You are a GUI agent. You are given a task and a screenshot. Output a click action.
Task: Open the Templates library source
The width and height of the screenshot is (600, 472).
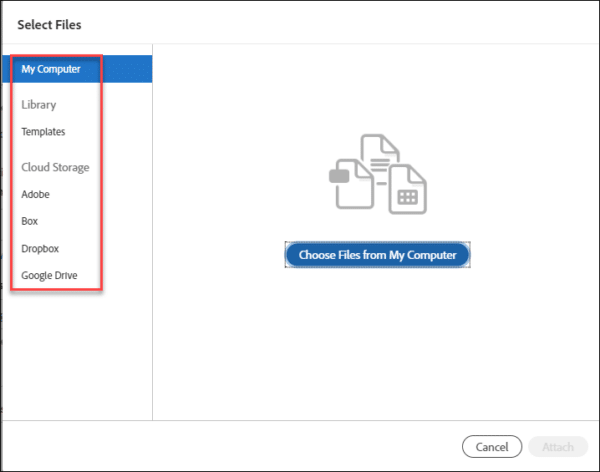[43, 131]
